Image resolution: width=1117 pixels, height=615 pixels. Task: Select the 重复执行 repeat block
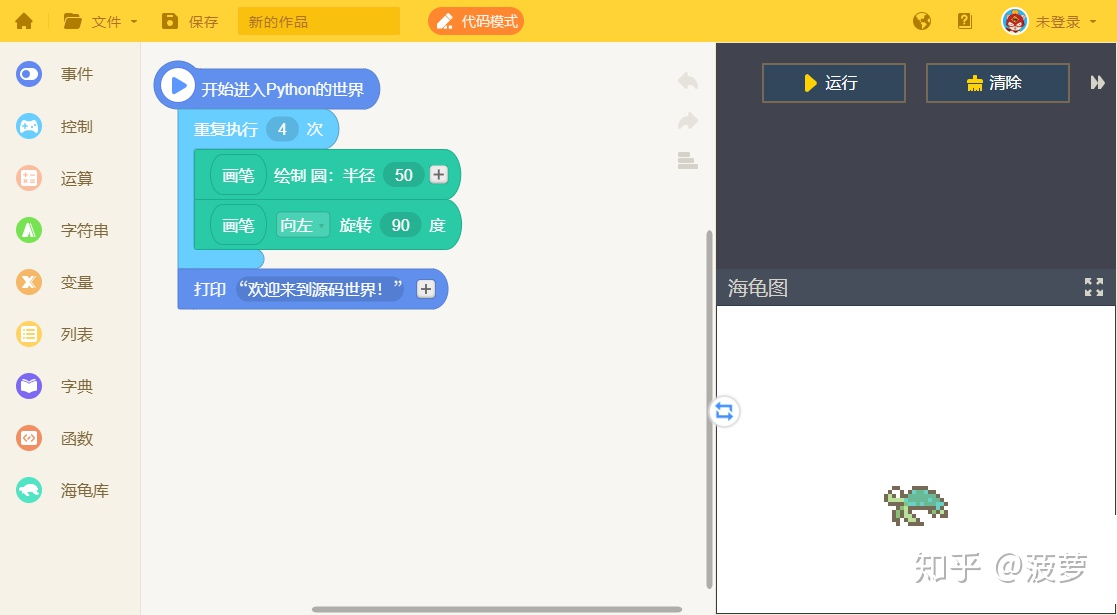[225, 129]
